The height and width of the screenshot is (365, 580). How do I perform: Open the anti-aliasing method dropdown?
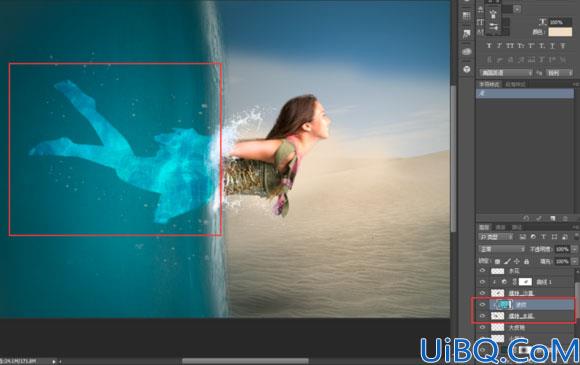559,72
